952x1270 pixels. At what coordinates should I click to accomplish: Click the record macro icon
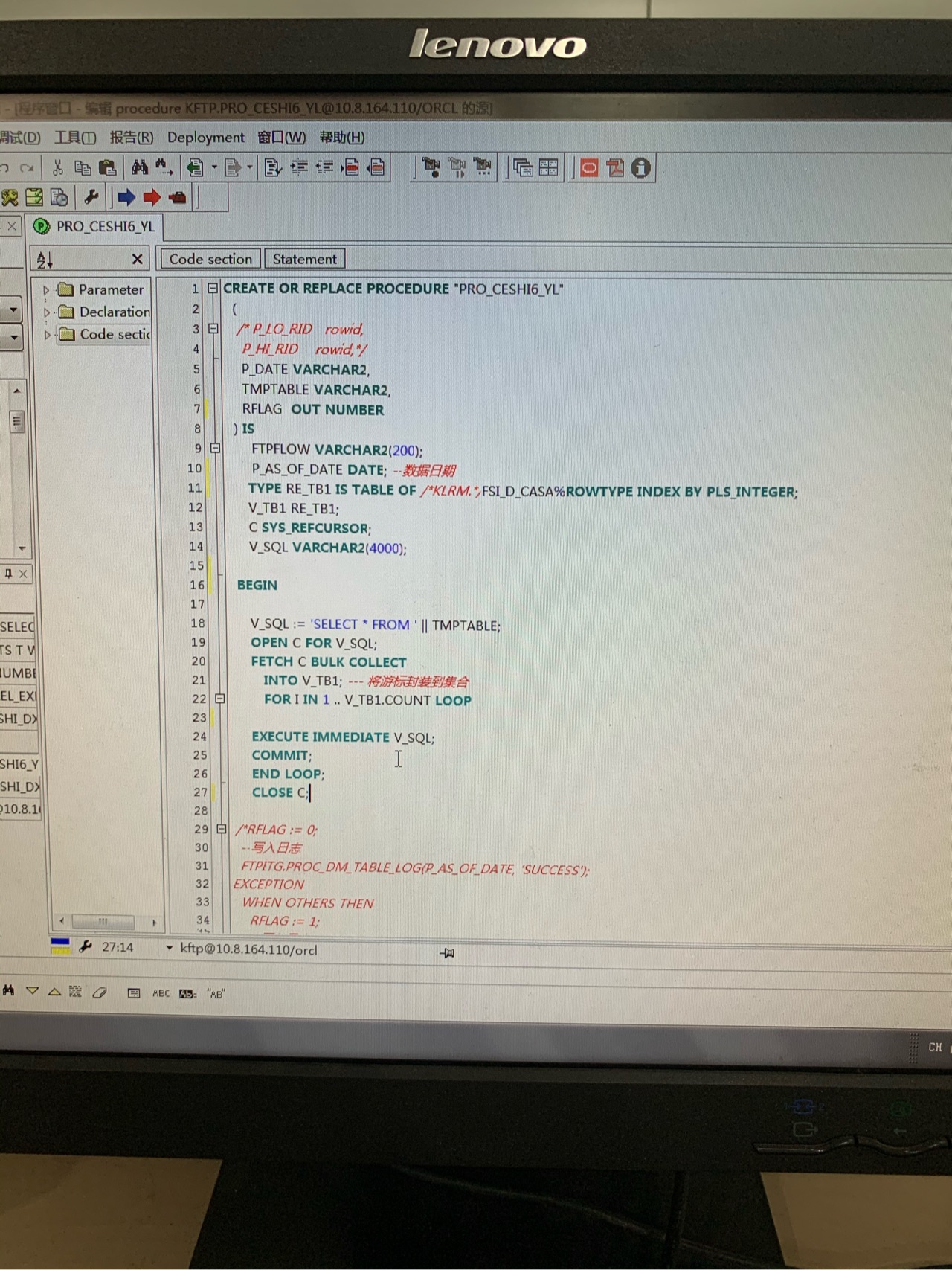431,168
